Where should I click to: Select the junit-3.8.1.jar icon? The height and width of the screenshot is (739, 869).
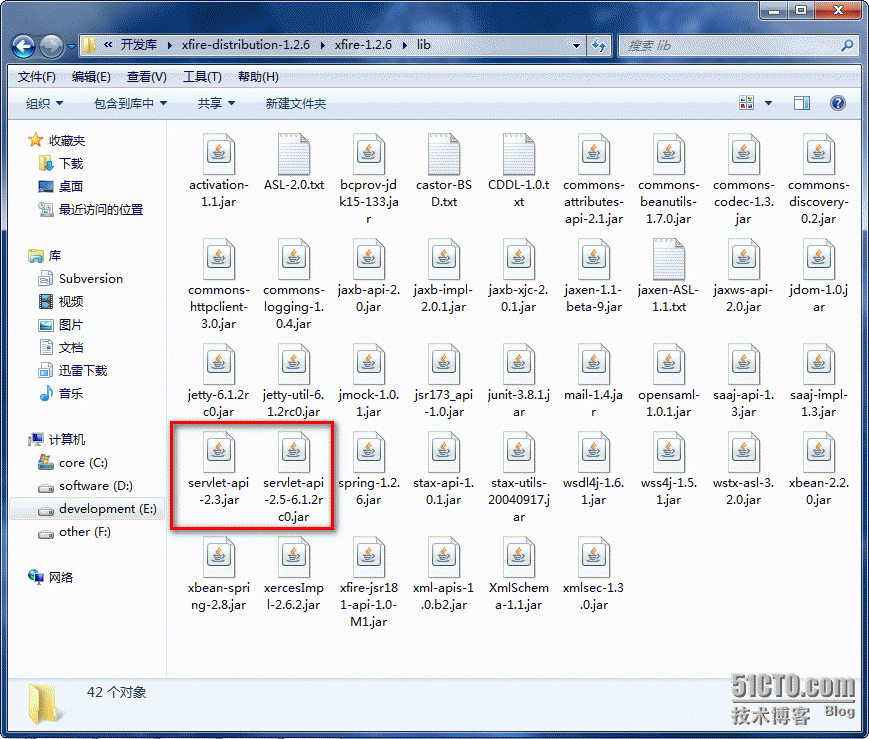tap(519, 364)
